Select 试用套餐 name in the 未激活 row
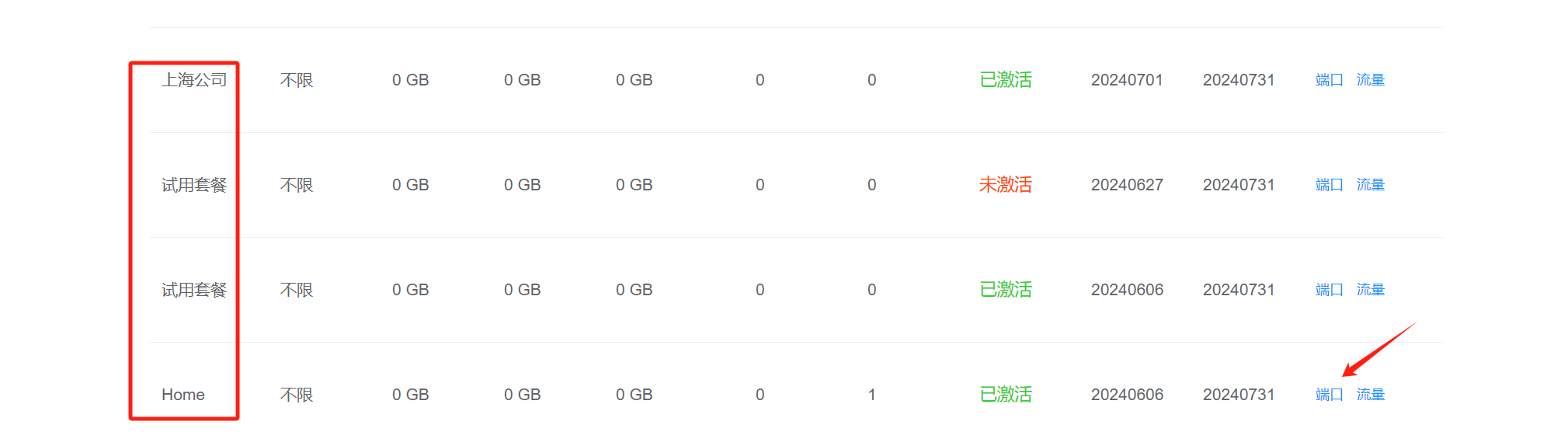Screen dimensions: 1568x446 (194, 185)
